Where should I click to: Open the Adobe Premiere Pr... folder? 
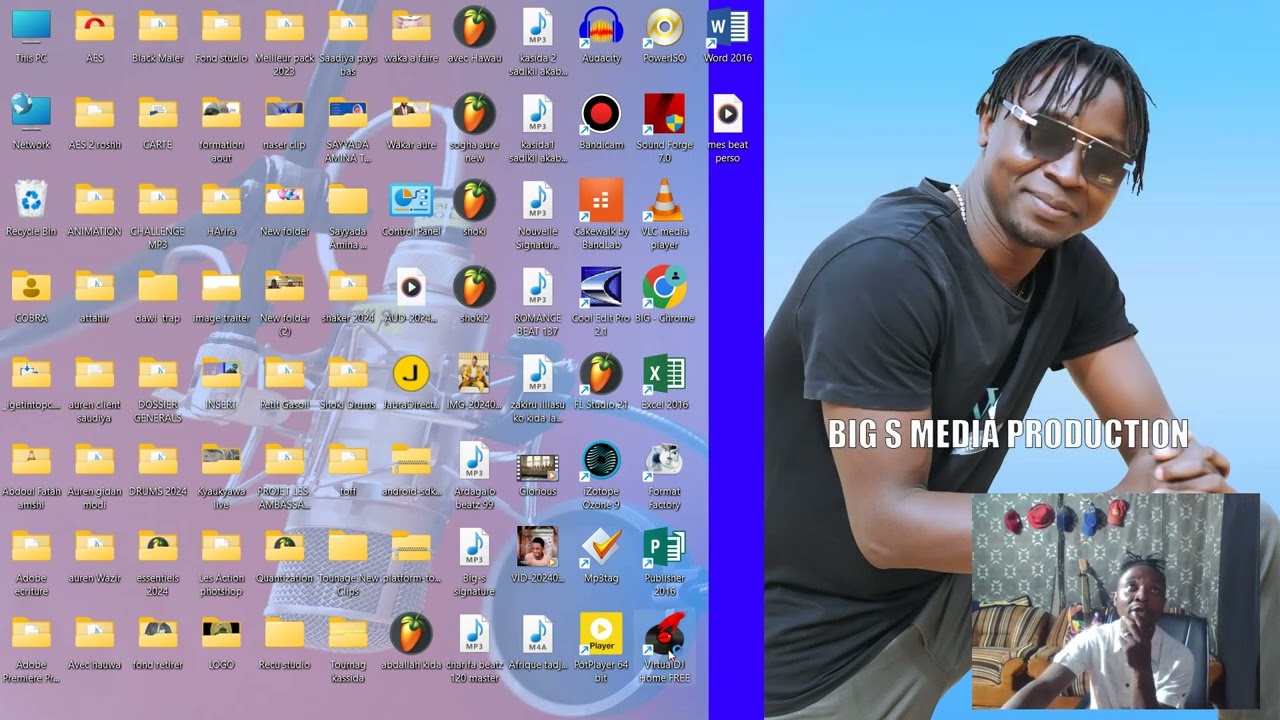pos(32,634)
